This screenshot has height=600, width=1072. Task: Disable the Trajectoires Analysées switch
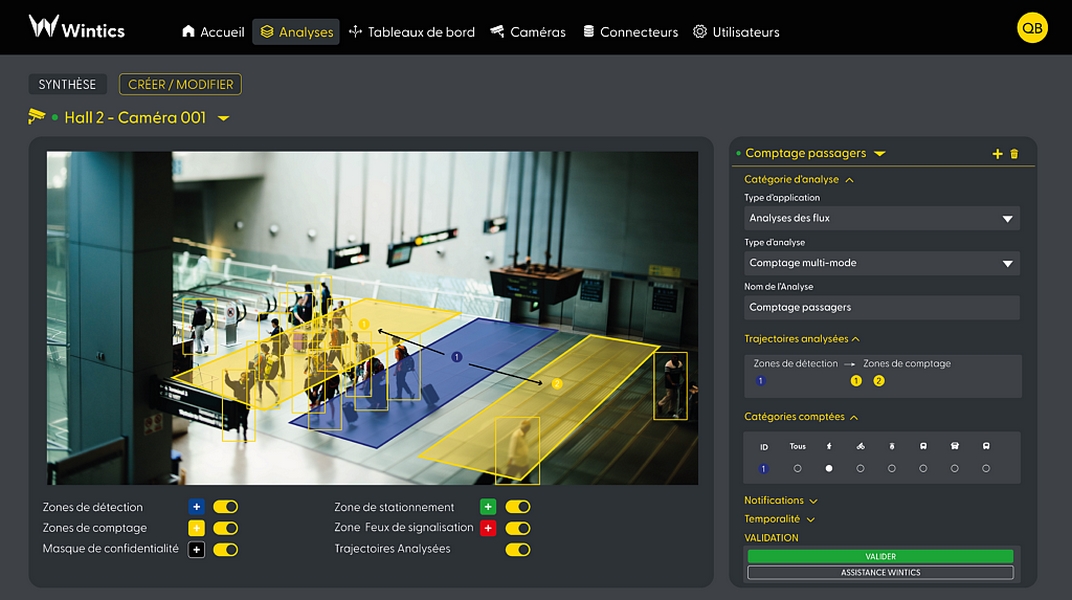coord(518,549)
